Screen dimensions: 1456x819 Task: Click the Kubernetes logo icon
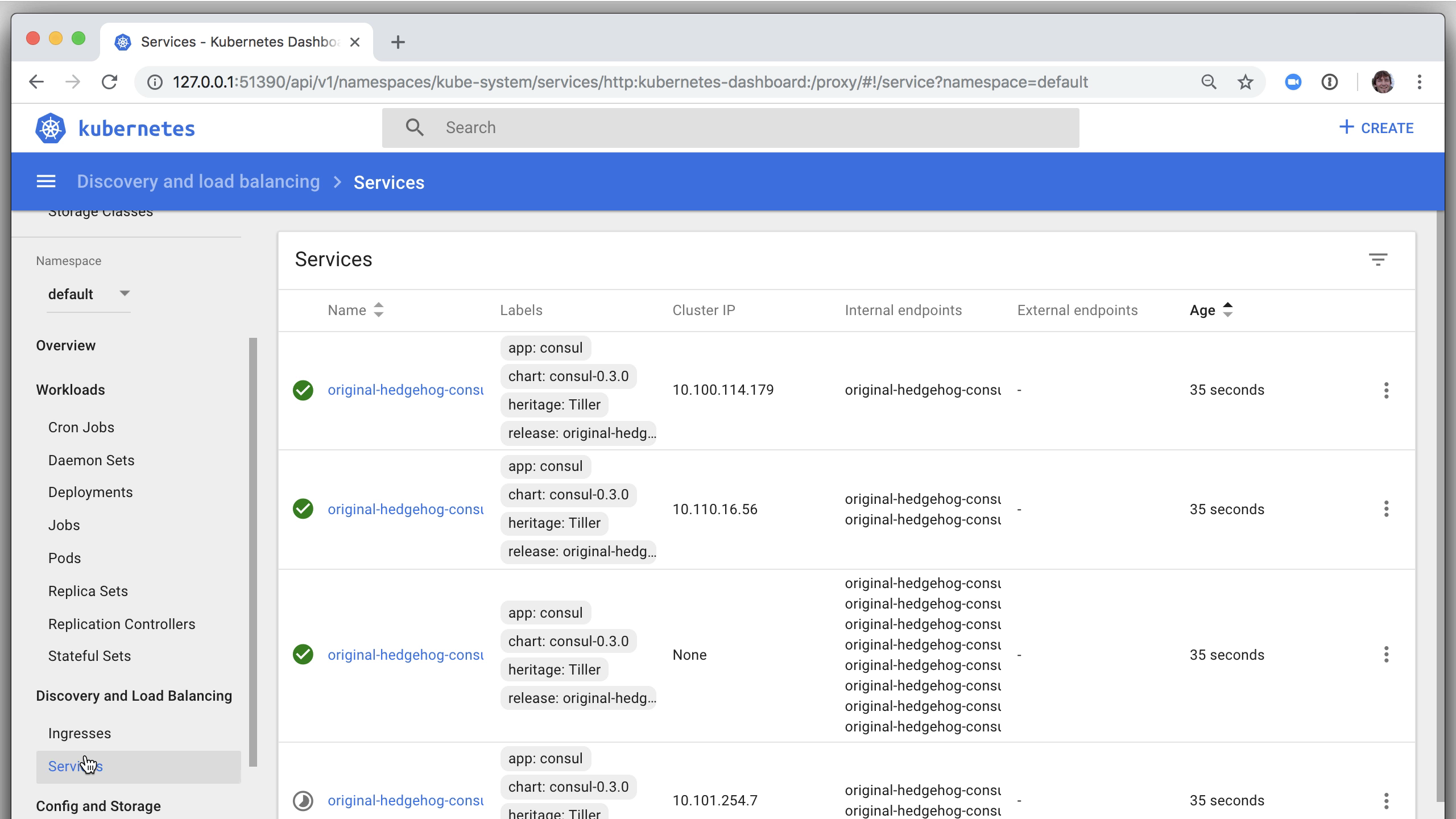pos(51,128)
